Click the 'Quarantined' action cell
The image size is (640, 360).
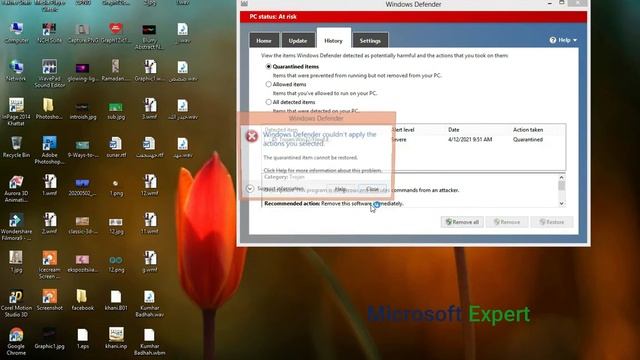[x=528, y=140]
